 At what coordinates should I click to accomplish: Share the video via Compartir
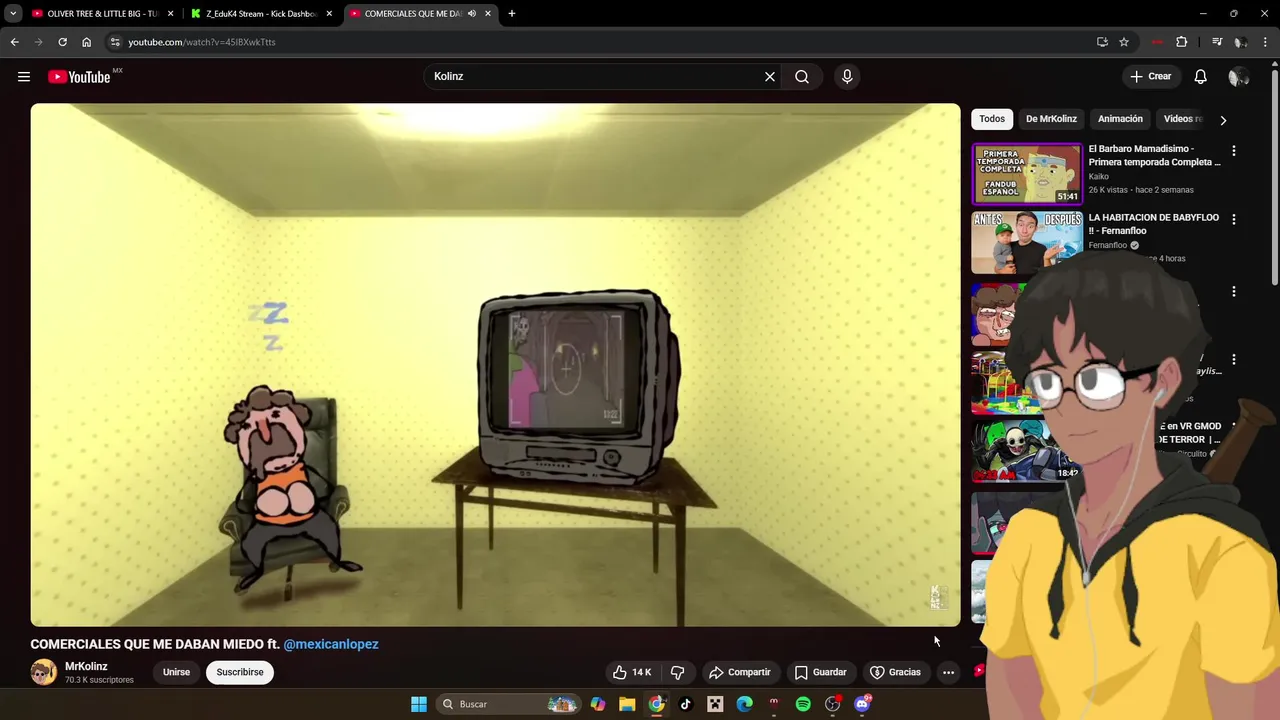[x=739, y=672]
